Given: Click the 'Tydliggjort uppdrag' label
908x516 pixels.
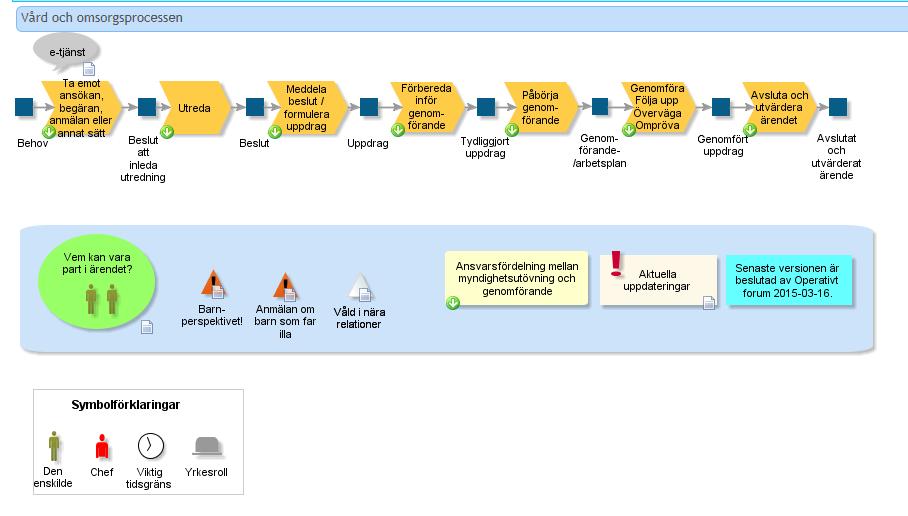Looking at the screenshot, I should pyautogui.click(x=485, y=147).
